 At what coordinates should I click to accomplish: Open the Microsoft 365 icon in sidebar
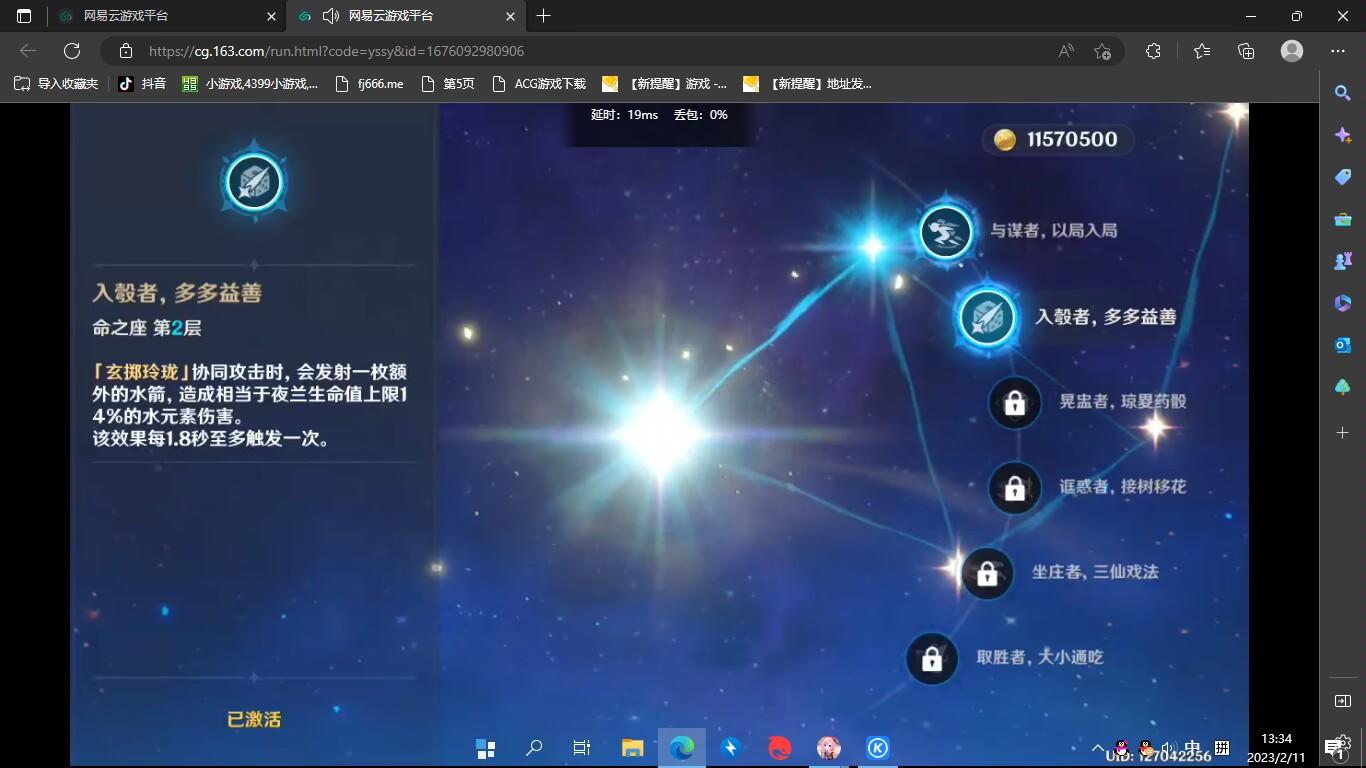[x=1343, y=303]
